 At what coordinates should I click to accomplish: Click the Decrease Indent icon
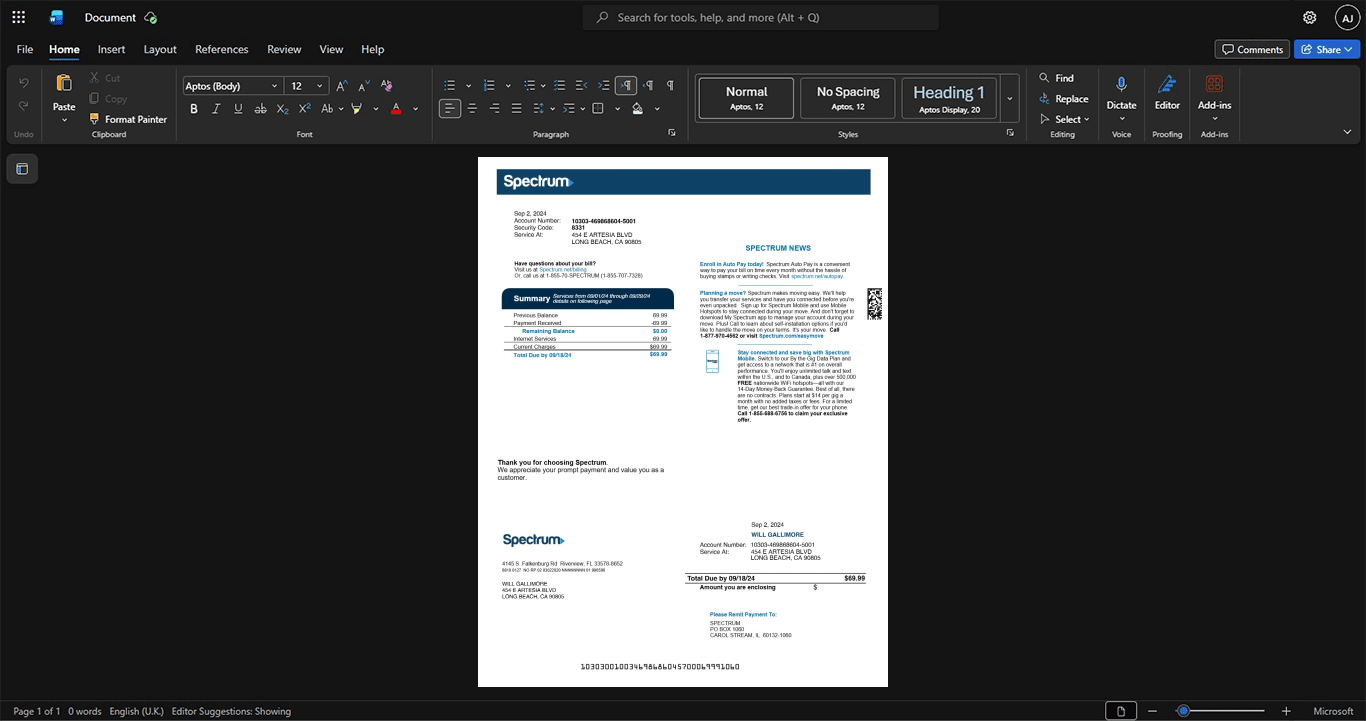[581, 86]
